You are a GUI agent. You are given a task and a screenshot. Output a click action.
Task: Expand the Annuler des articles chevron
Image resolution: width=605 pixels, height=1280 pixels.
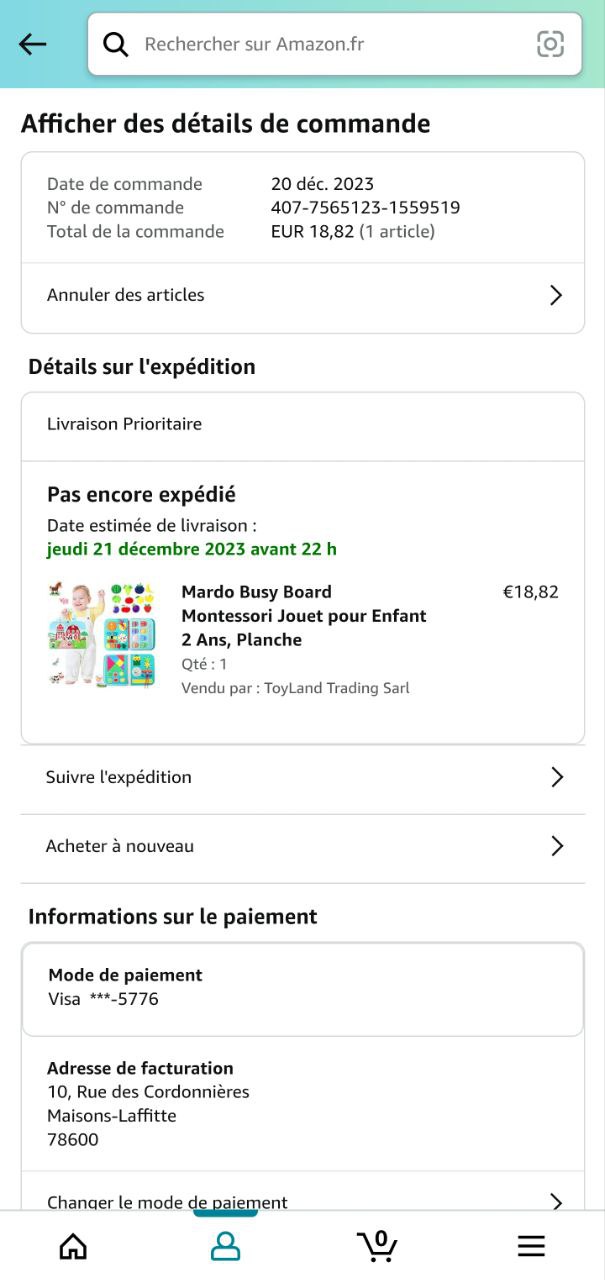pyautogui.click(x=556, y=295)
